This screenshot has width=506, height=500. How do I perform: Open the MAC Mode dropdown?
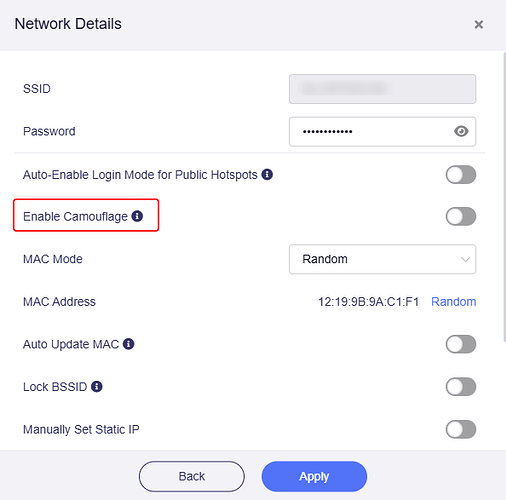pyautogui.click(x=382, y=259)
